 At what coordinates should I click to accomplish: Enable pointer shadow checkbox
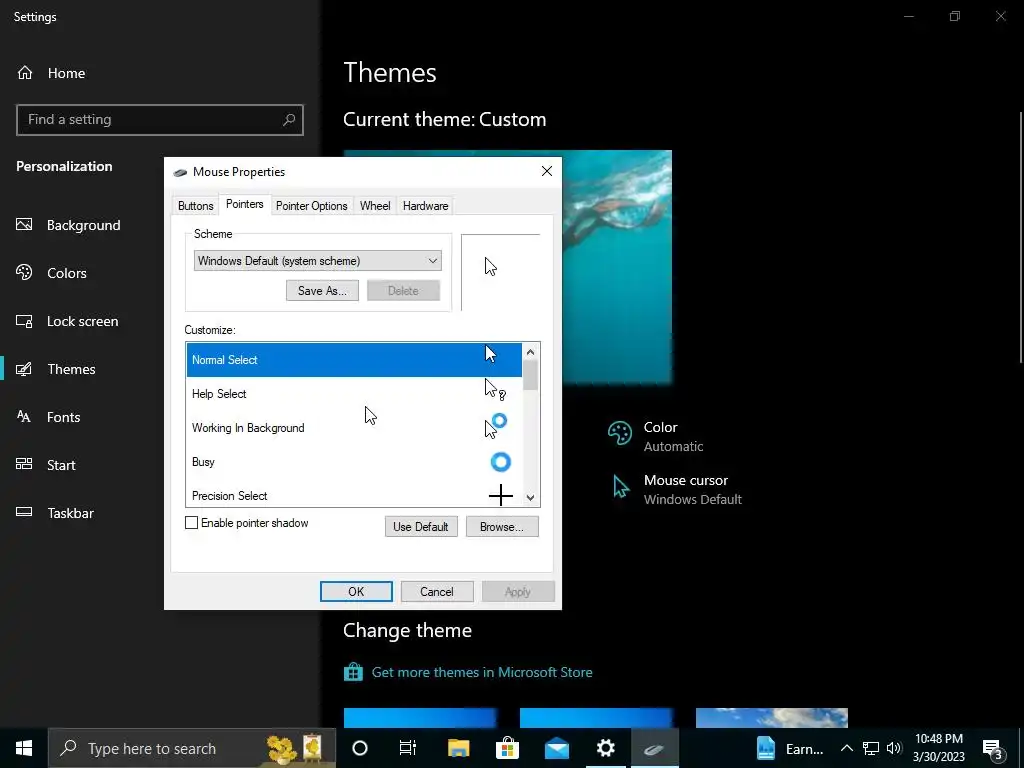[191, 522]
